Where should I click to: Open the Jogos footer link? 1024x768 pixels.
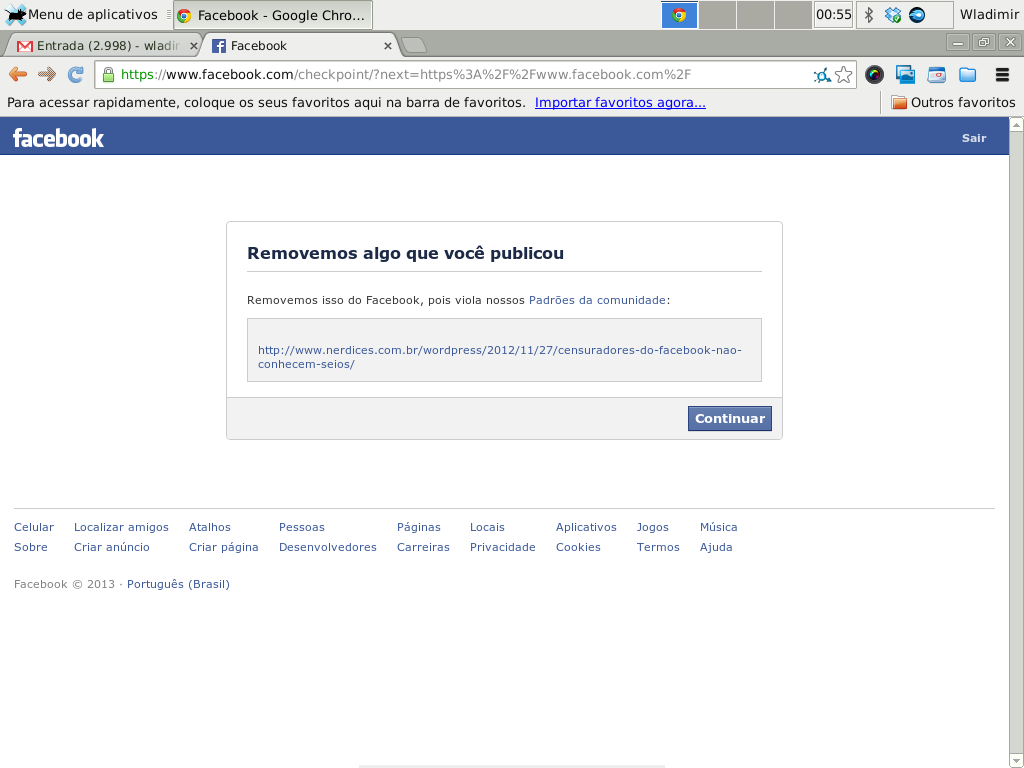[x=652, y=527]
